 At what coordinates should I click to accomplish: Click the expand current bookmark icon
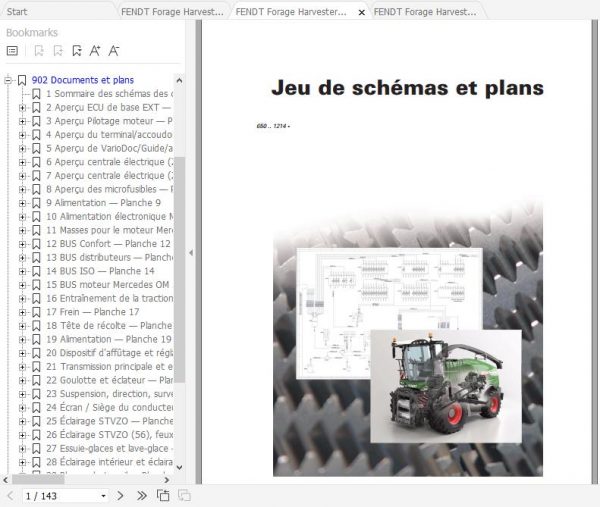point(77,51)
